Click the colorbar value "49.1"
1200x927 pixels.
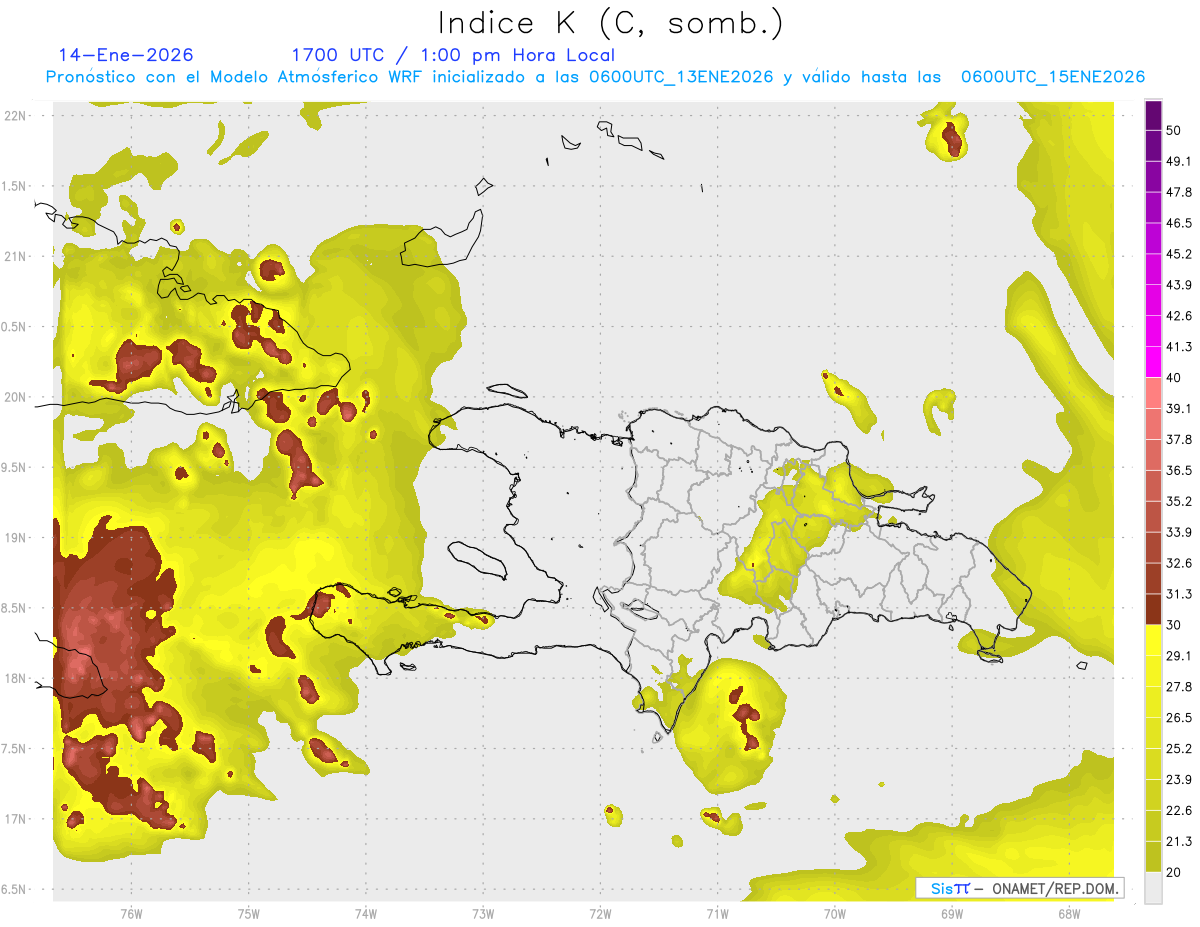coord(1179,161)
